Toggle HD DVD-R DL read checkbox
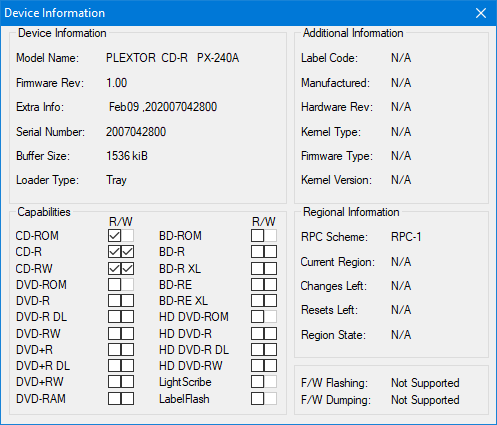497x425 pixels. (257, 350)
